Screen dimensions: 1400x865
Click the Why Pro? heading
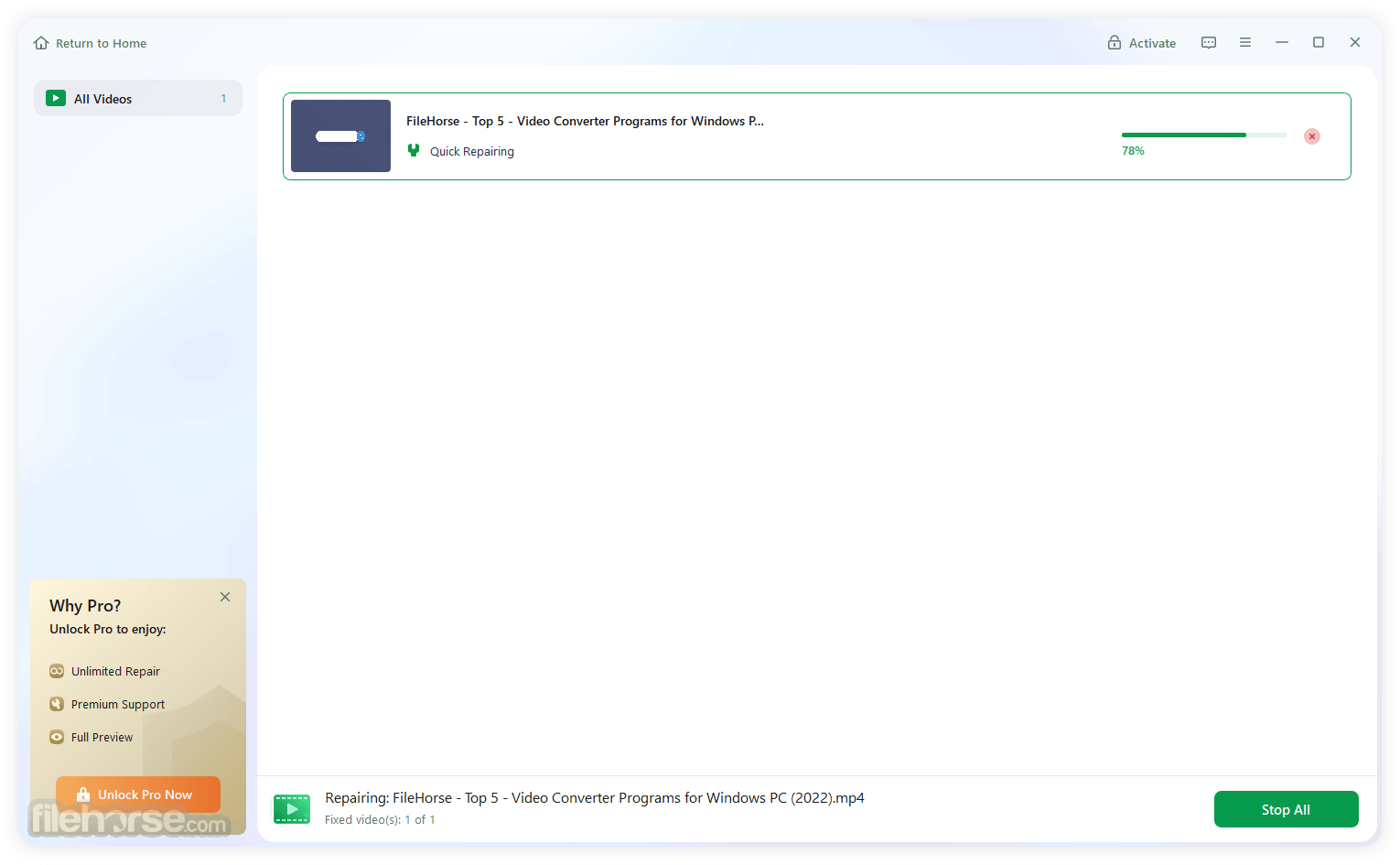(85, 606)
